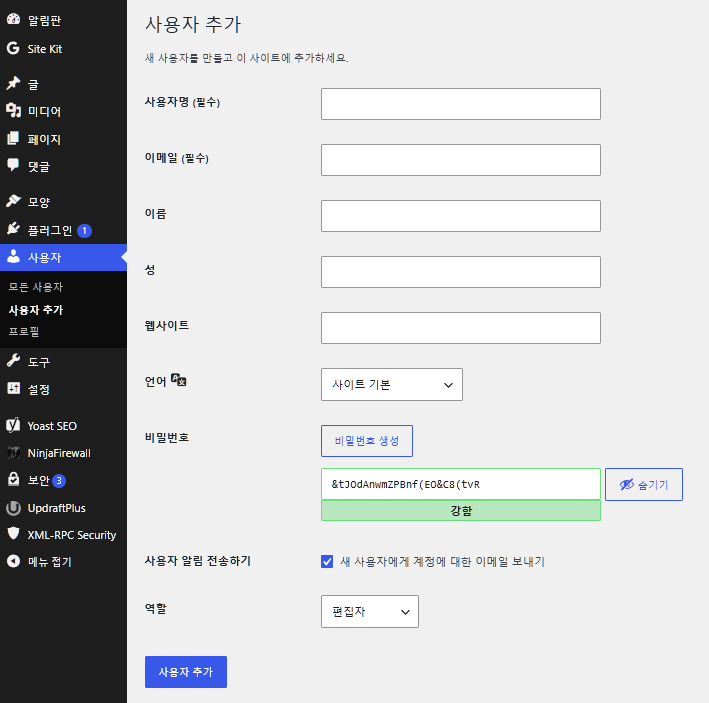
Task: Open UpdraftPlus menu link
Action: pyautogui.click(x=57, y=508)
